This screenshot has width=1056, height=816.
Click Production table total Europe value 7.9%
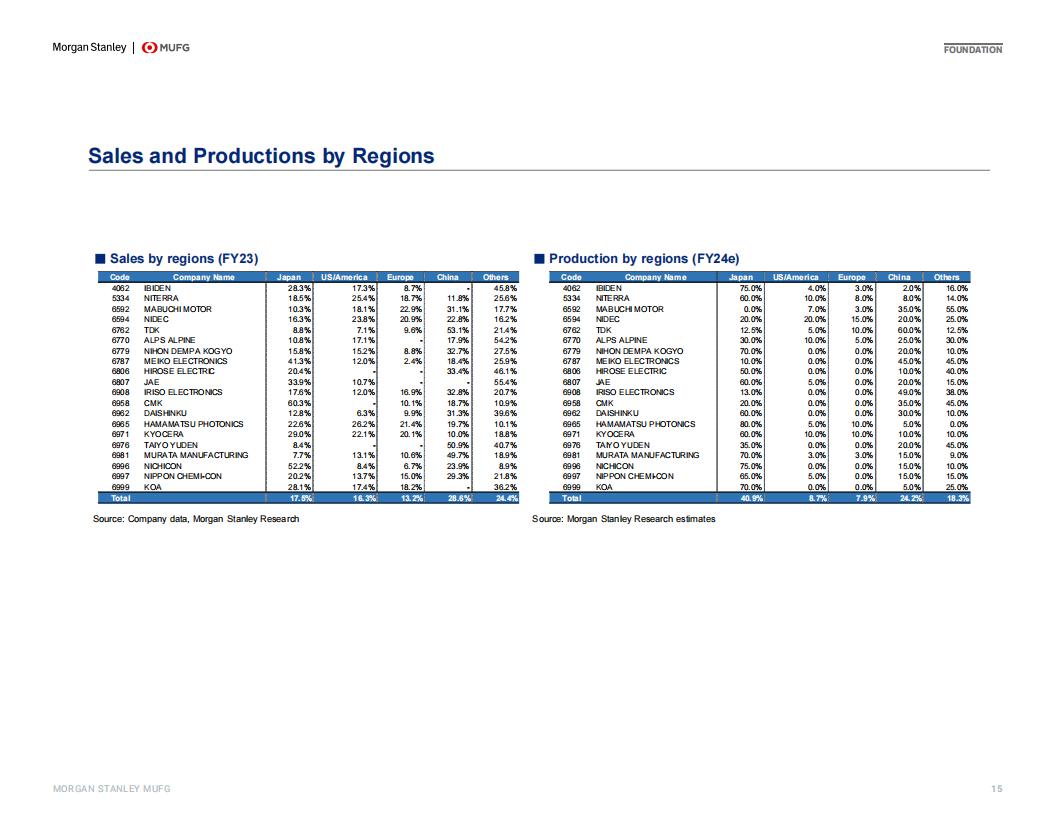pyautogui.click(x=865, y=498)
